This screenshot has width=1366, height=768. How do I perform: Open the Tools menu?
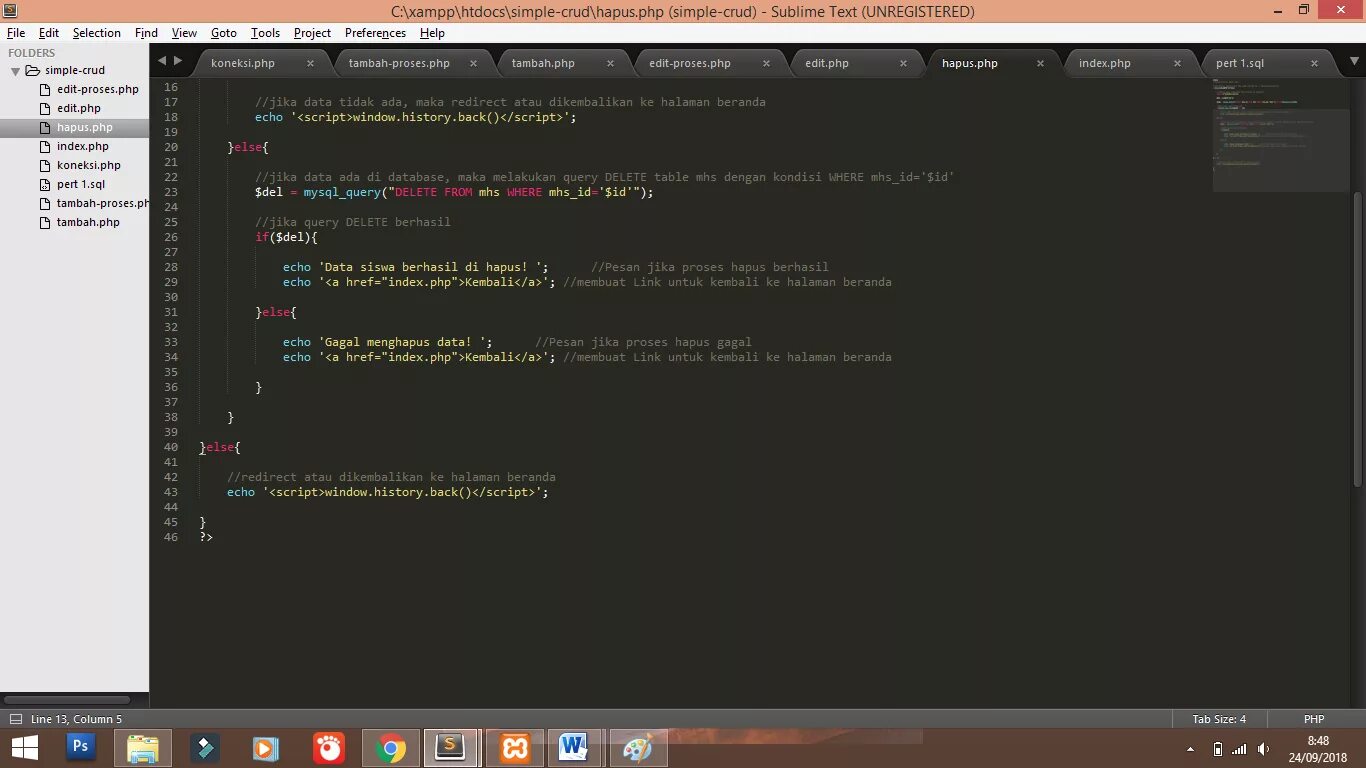point(265,33)
